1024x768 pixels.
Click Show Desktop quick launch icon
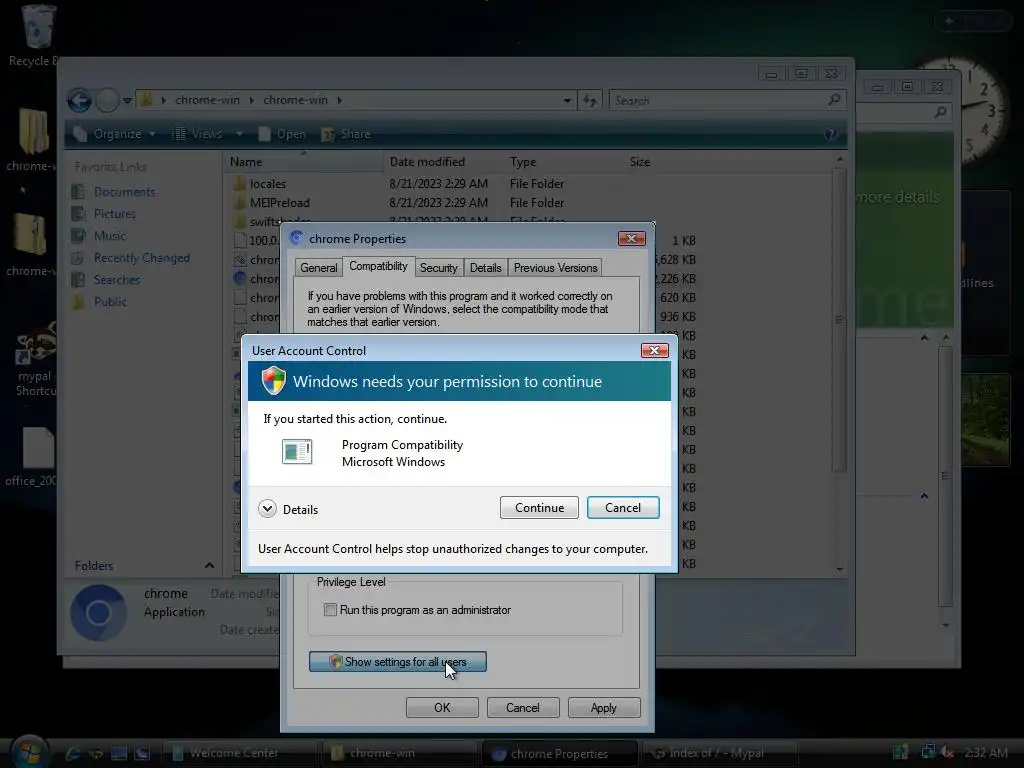pos(119,754)
